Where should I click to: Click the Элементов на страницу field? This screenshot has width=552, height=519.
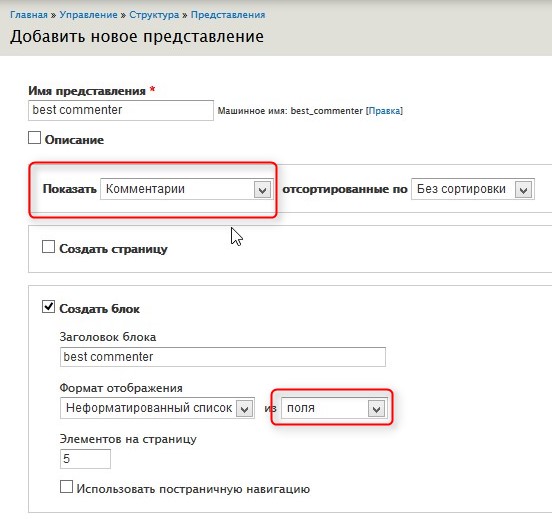[x=85, y=459]
